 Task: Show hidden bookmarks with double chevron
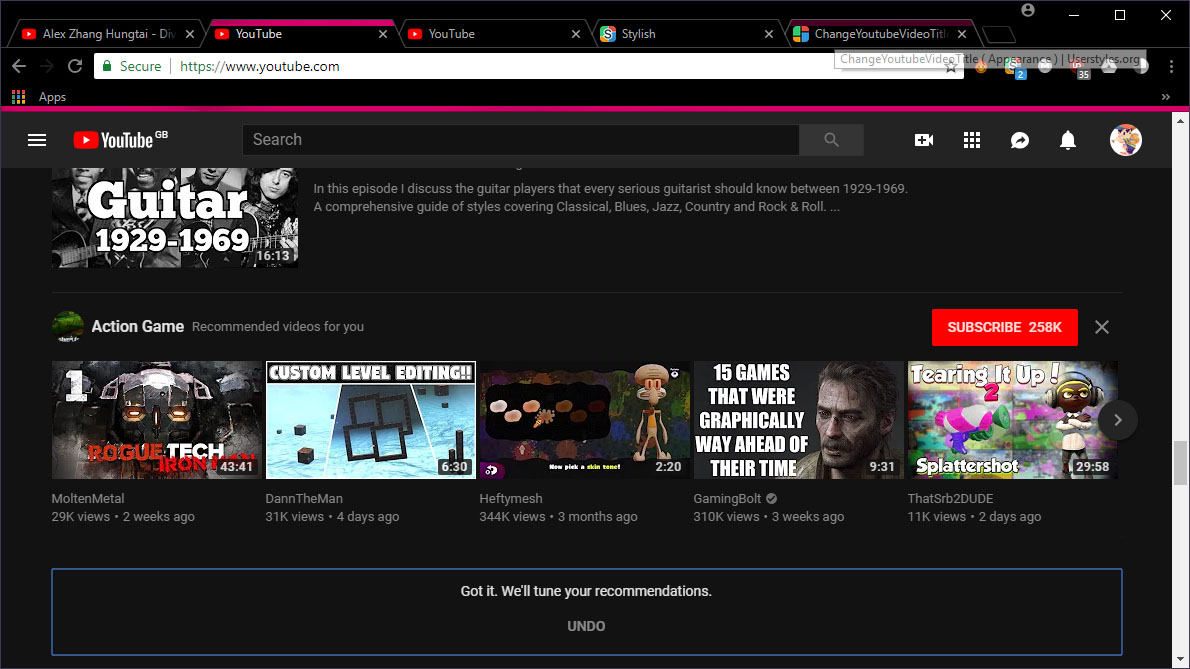tap(1166, 97)
